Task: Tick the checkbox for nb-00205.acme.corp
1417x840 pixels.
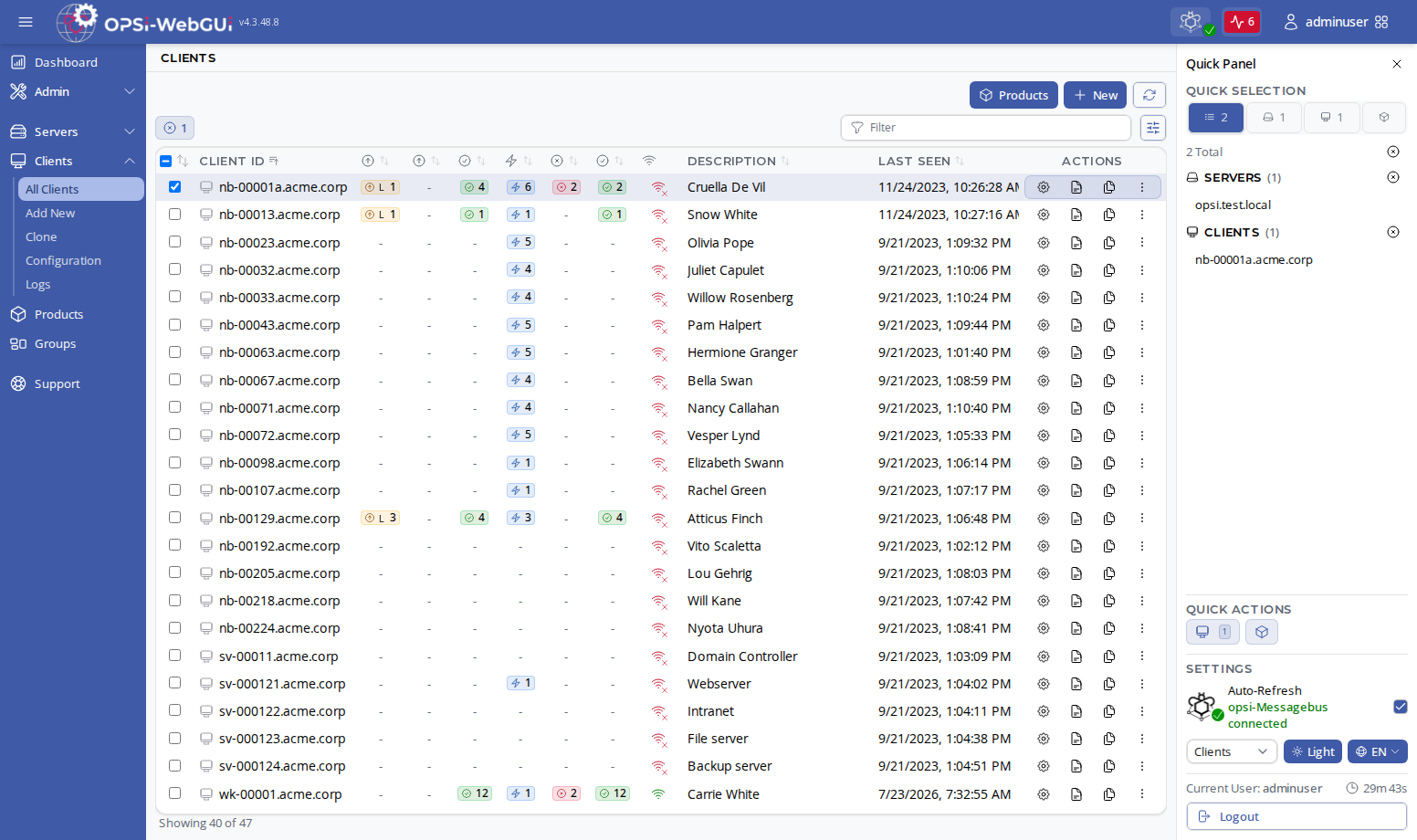Action: (x=174, y=572)
